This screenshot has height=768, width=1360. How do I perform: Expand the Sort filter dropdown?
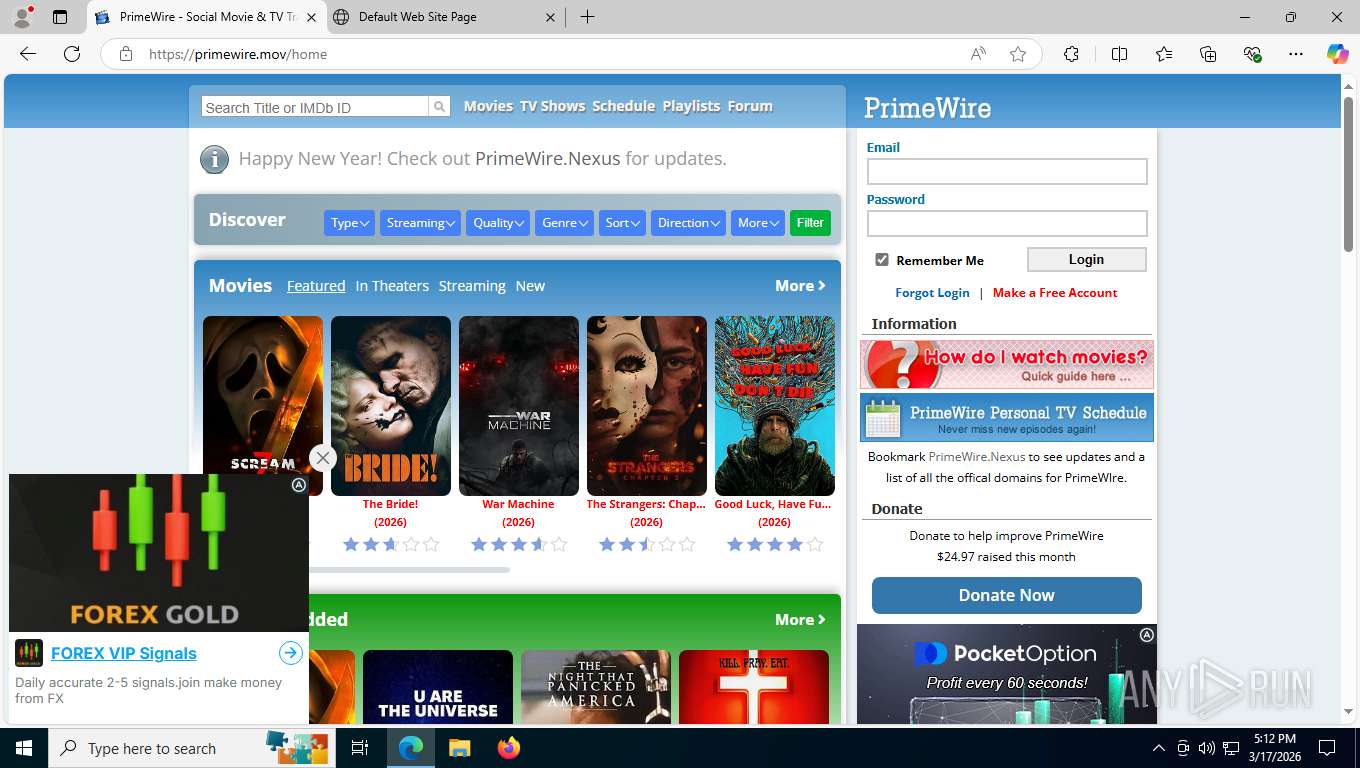pyautogui.click(x=622, y=223)
